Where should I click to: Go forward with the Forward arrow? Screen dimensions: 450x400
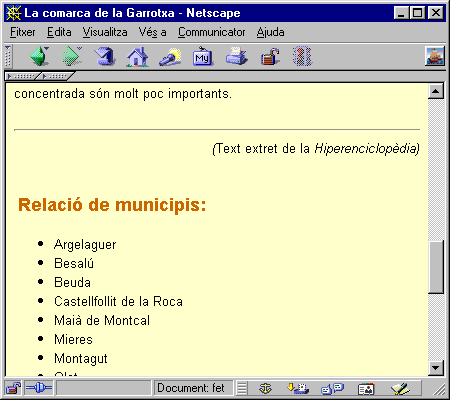pyautogui.click(x=71, y=56)
